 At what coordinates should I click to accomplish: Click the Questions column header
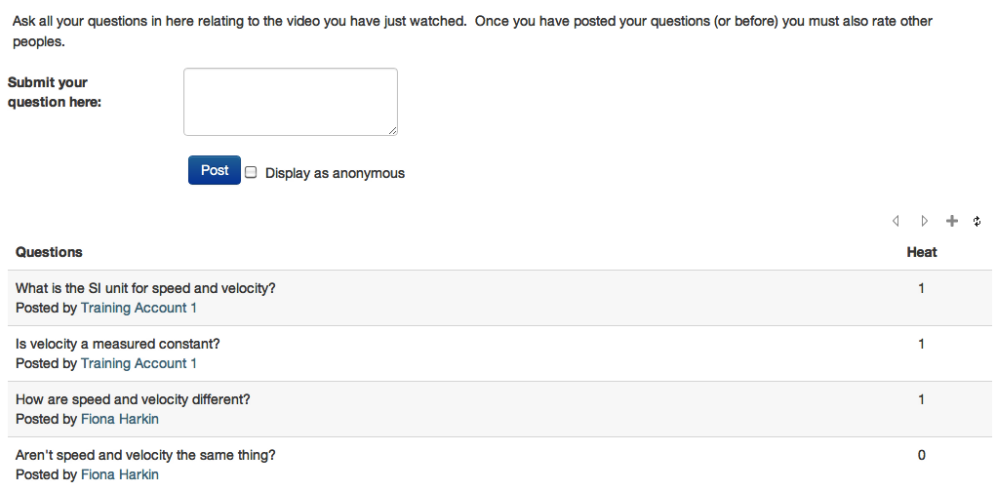point(49,252)
